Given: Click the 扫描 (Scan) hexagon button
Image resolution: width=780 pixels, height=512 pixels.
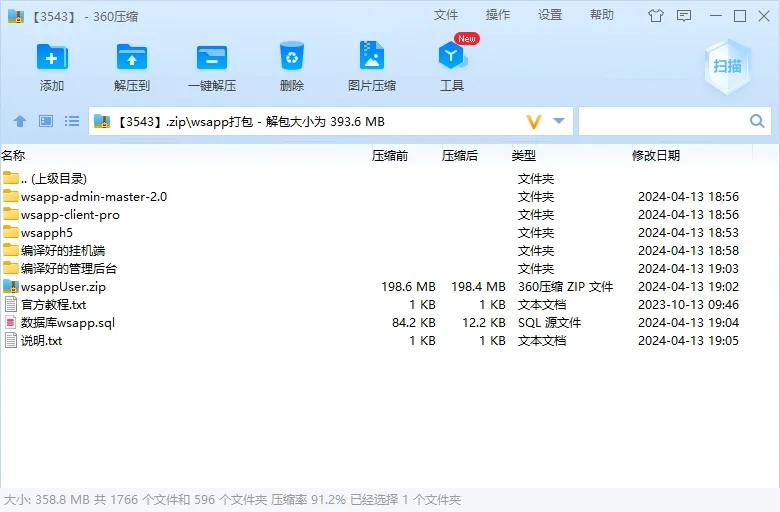Looking at the screenshot, I should coord(727,66).
